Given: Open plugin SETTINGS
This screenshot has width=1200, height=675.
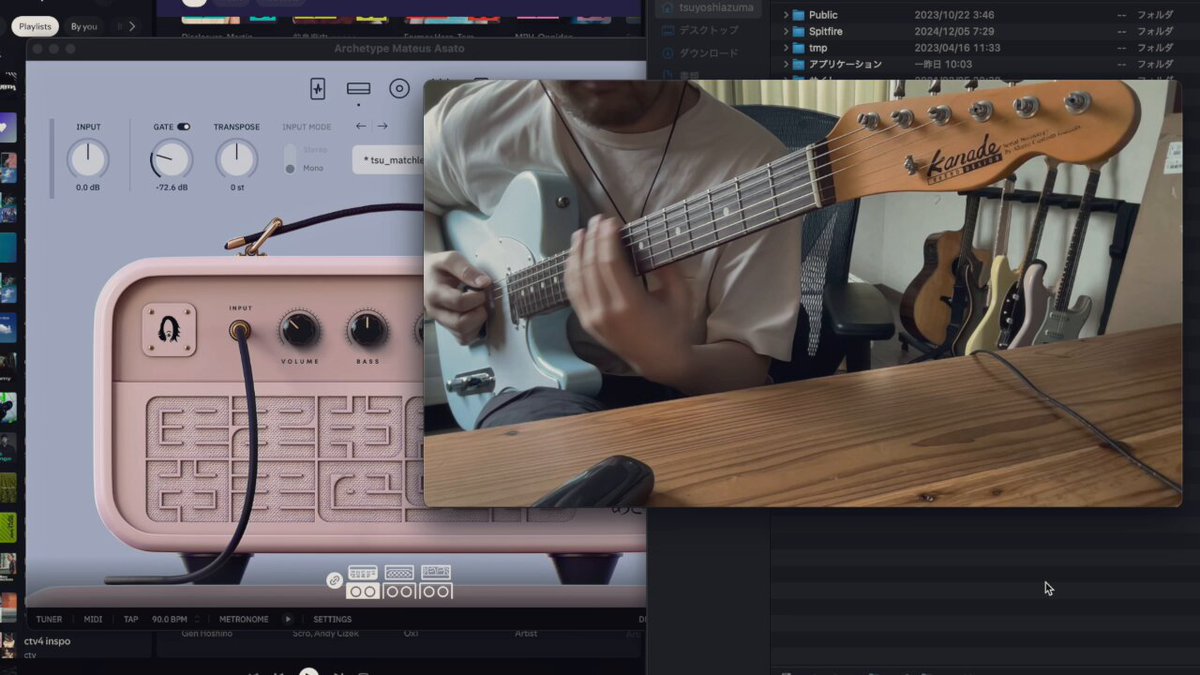Looking at the screenshot, I should (332, 619).
